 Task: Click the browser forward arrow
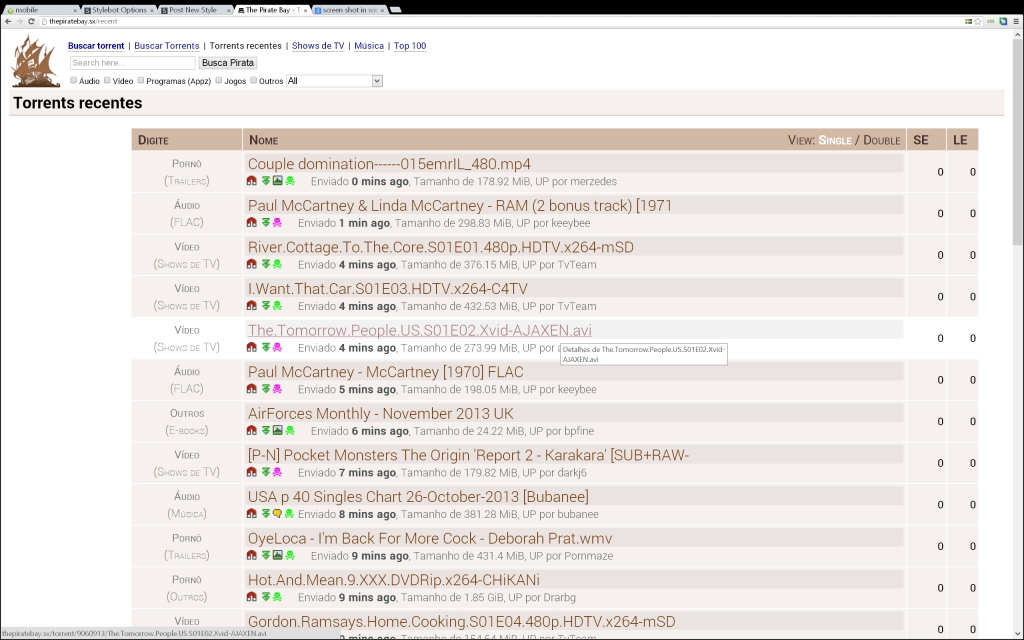20,22
